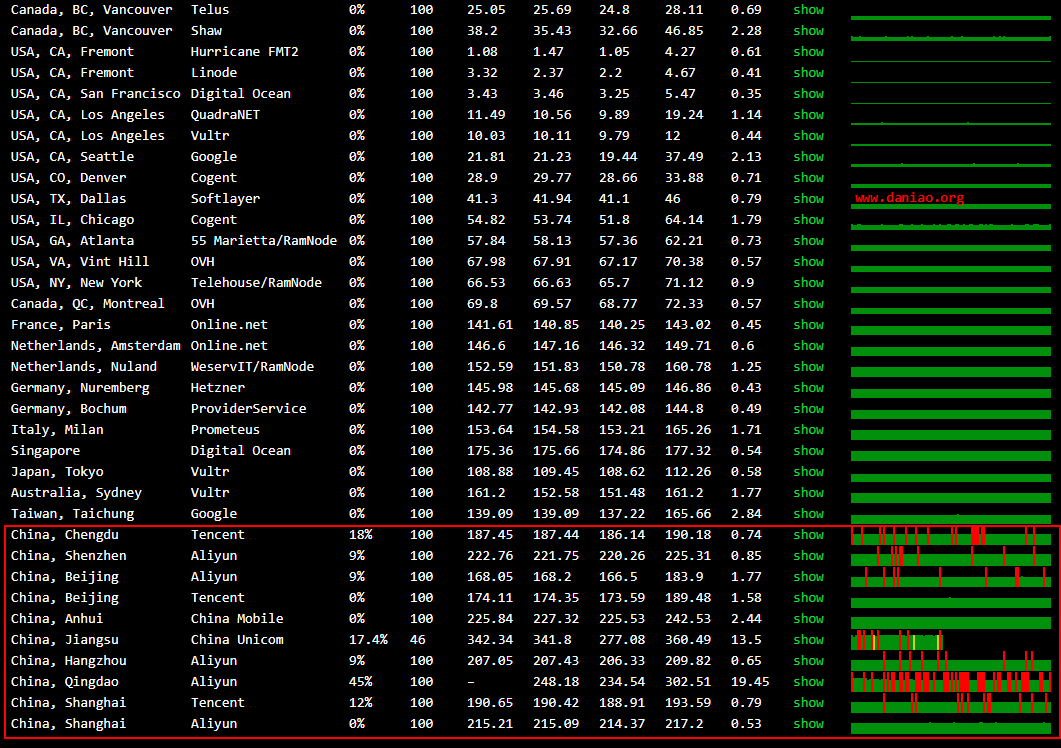Image resolution: width=1061 pixels, height=748 pixels.
Task: Open 'show' link for Hurricane FMT2 row
Action: point(808,52)
